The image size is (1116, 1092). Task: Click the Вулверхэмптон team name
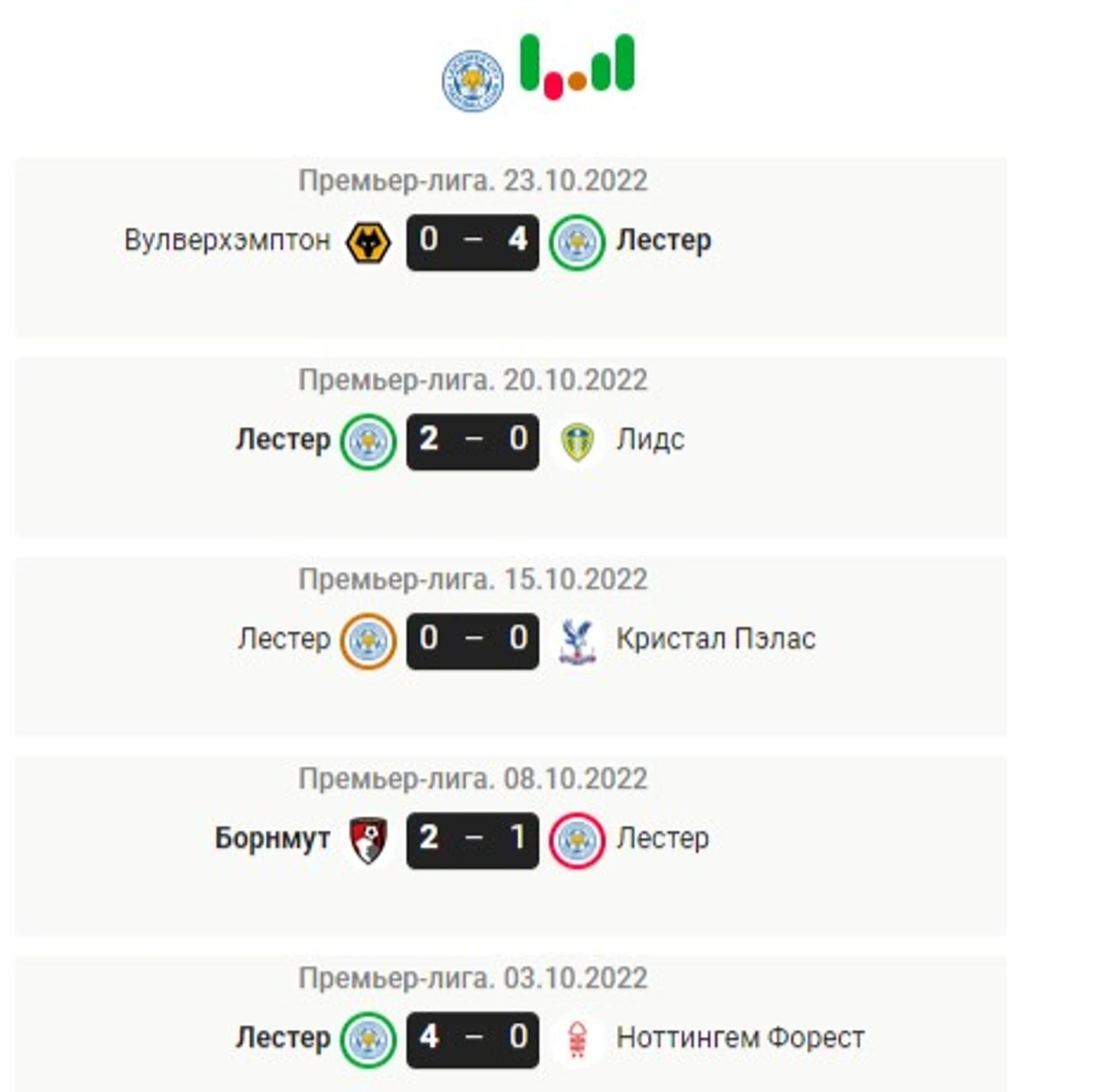227,241
